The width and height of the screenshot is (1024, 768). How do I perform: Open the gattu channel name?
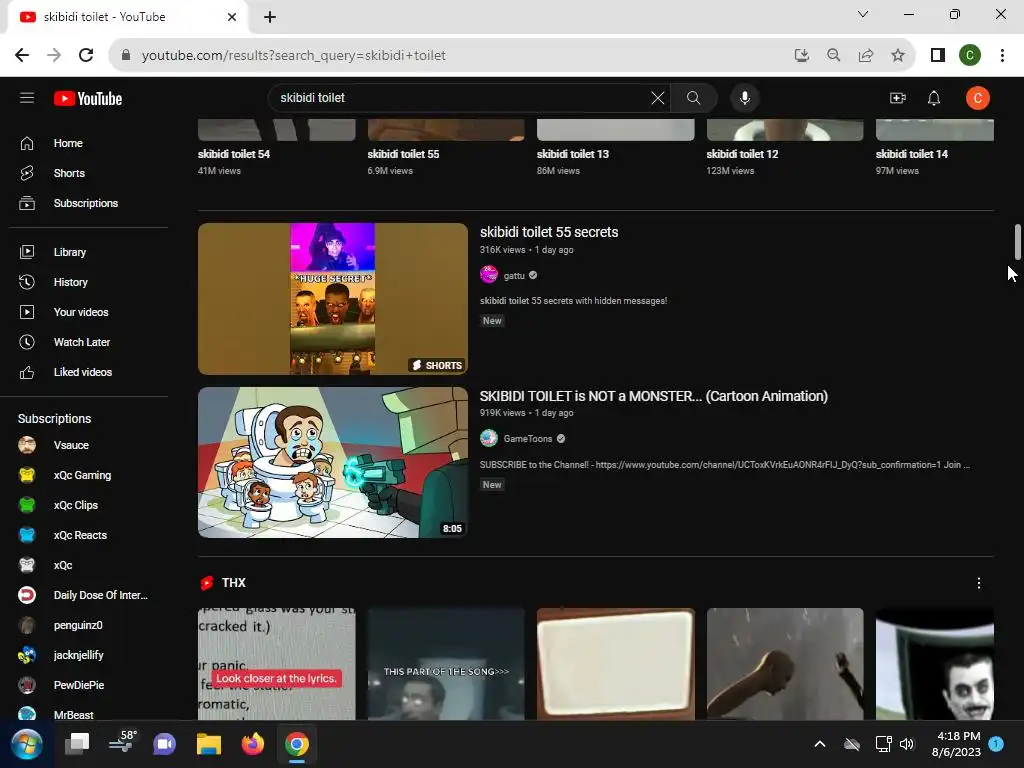(514, 276)
